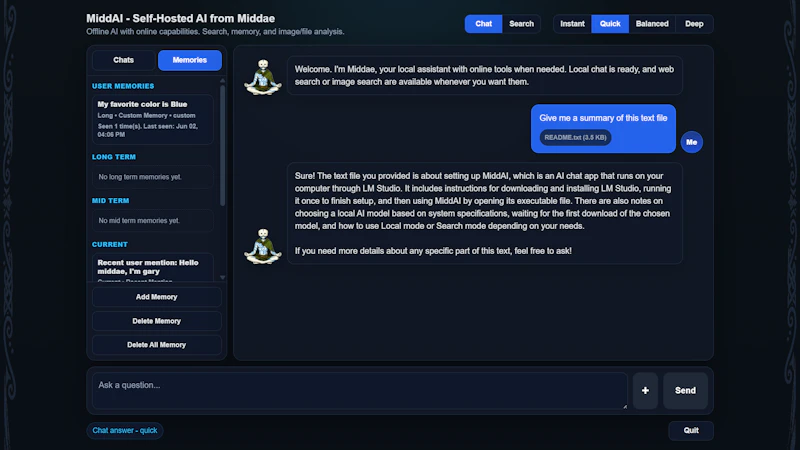Click the 'No mid term memories yet.' entry
This screenshot has width=800, height=450.
coord(153,221)
